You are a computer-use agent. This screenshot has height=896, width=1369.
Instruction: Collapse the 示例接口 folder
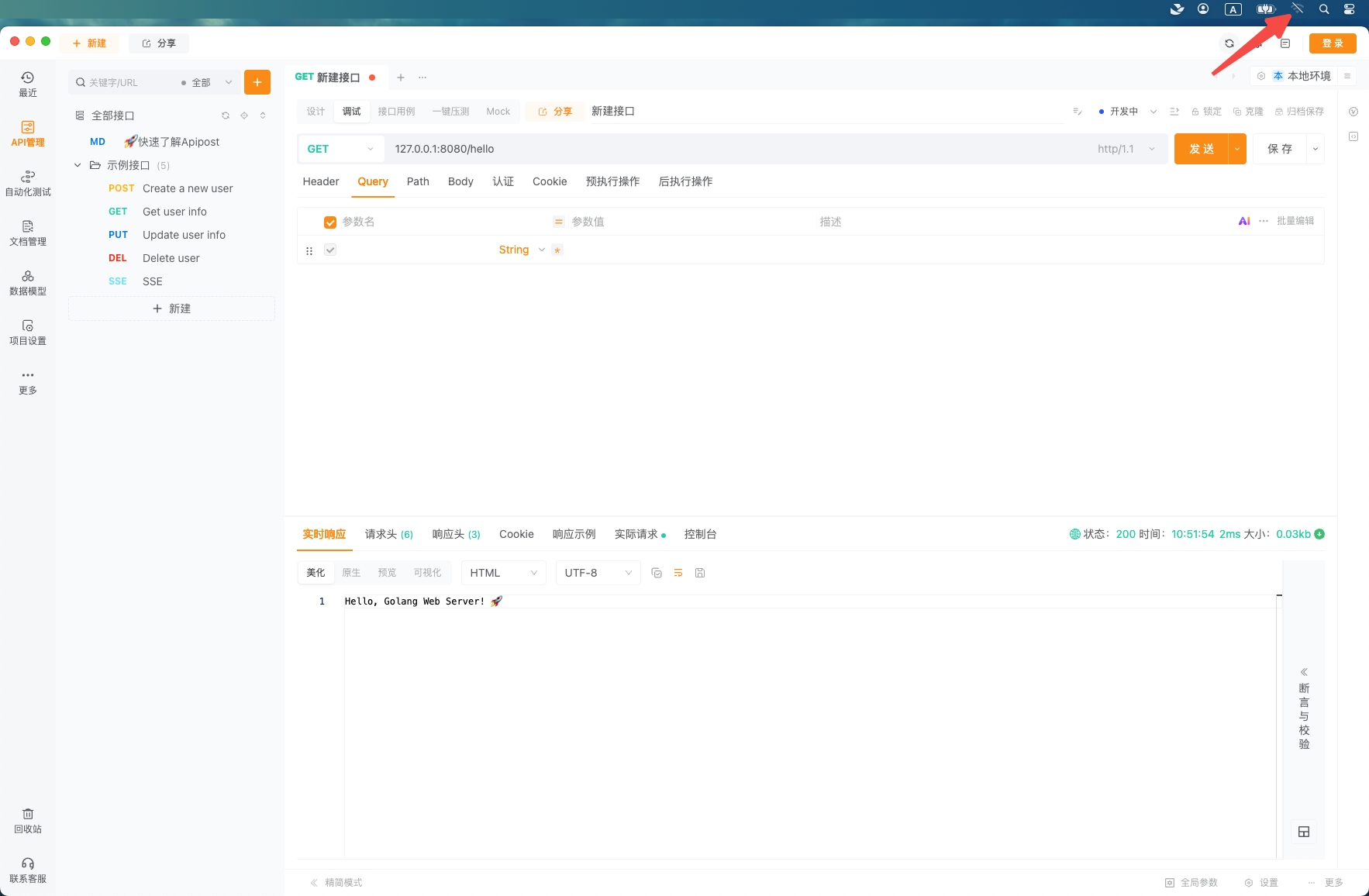coord(78,165)
